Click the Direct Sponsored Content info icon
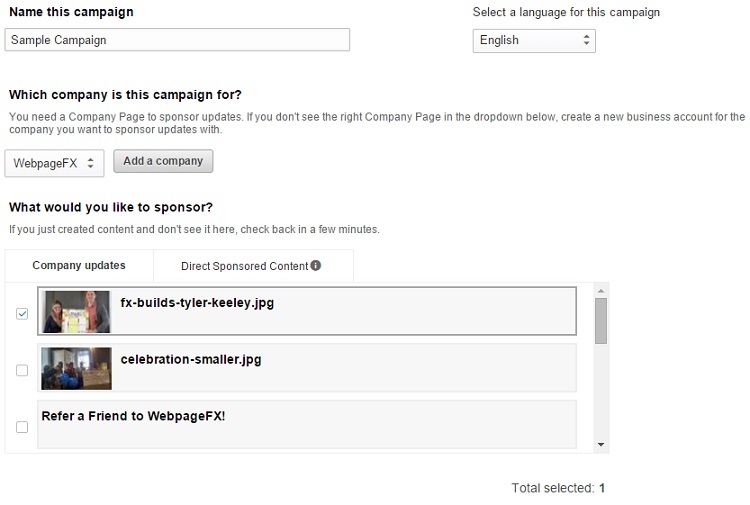This screenshot has height=505, width=750. pos(316,265)
